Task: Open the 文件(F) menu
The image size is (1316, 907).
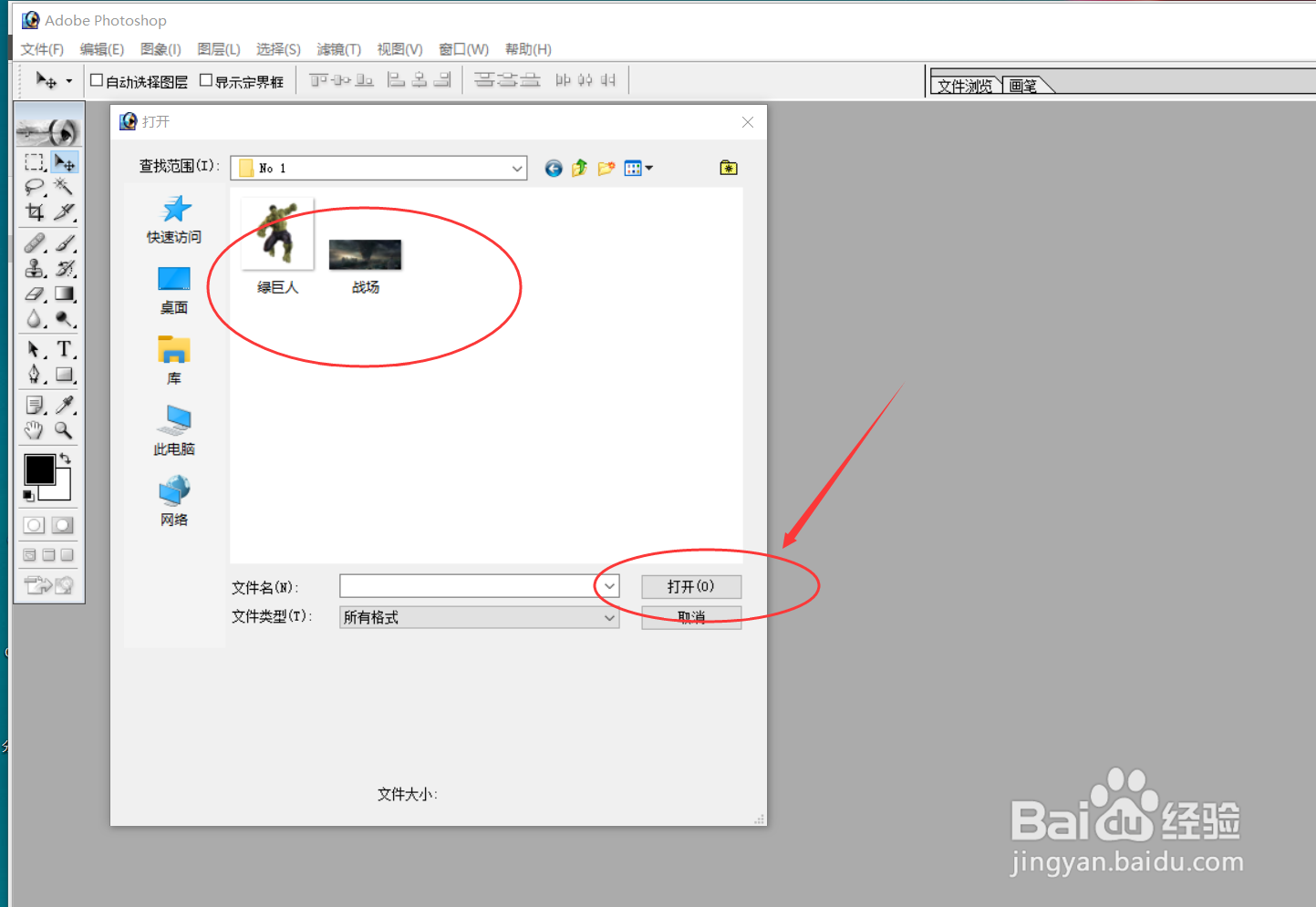Action: coord(42,49)
